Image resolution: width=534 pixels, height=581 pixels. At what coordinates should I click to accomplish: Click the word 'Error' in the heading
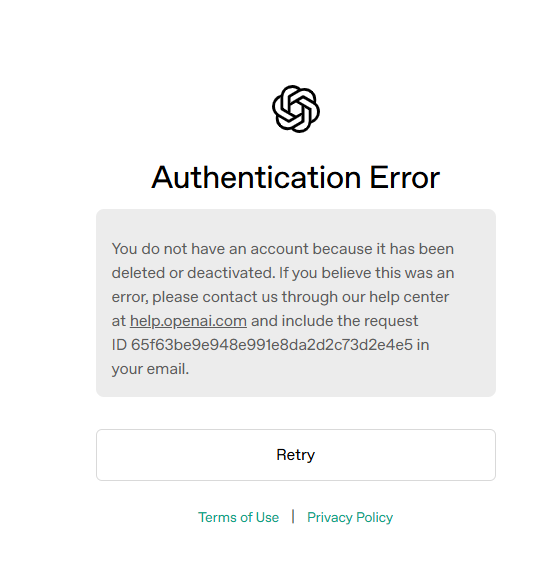click(x=405, y=177)
